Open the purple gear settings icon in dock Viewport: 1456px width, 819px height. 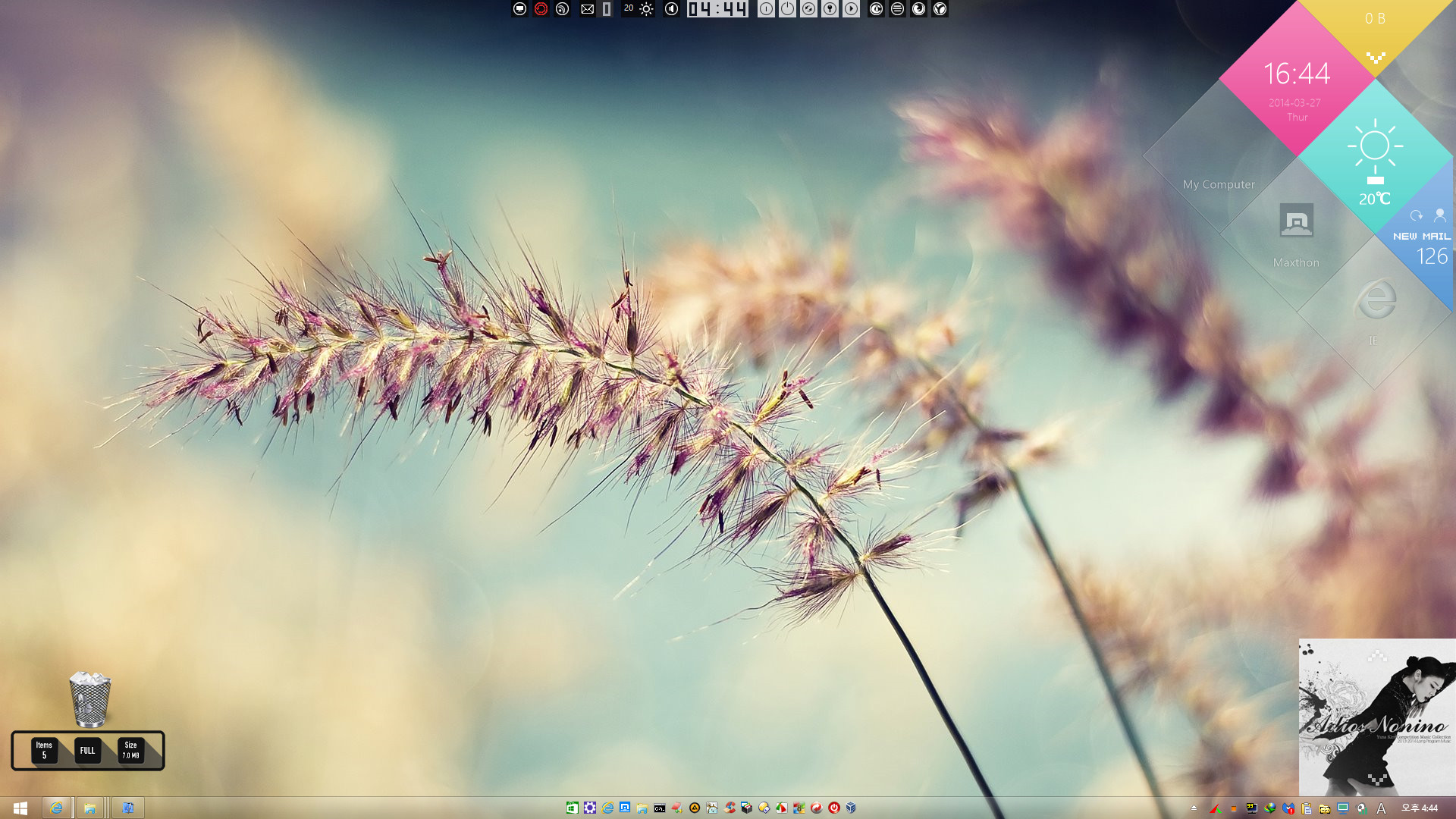pyautogui.click(x=590, y=808)
